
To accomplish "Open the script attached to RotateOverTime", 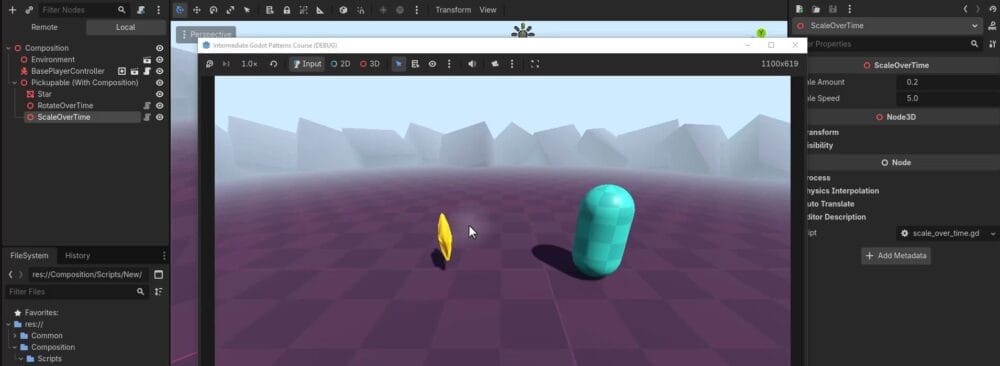I will click(147, 106).
